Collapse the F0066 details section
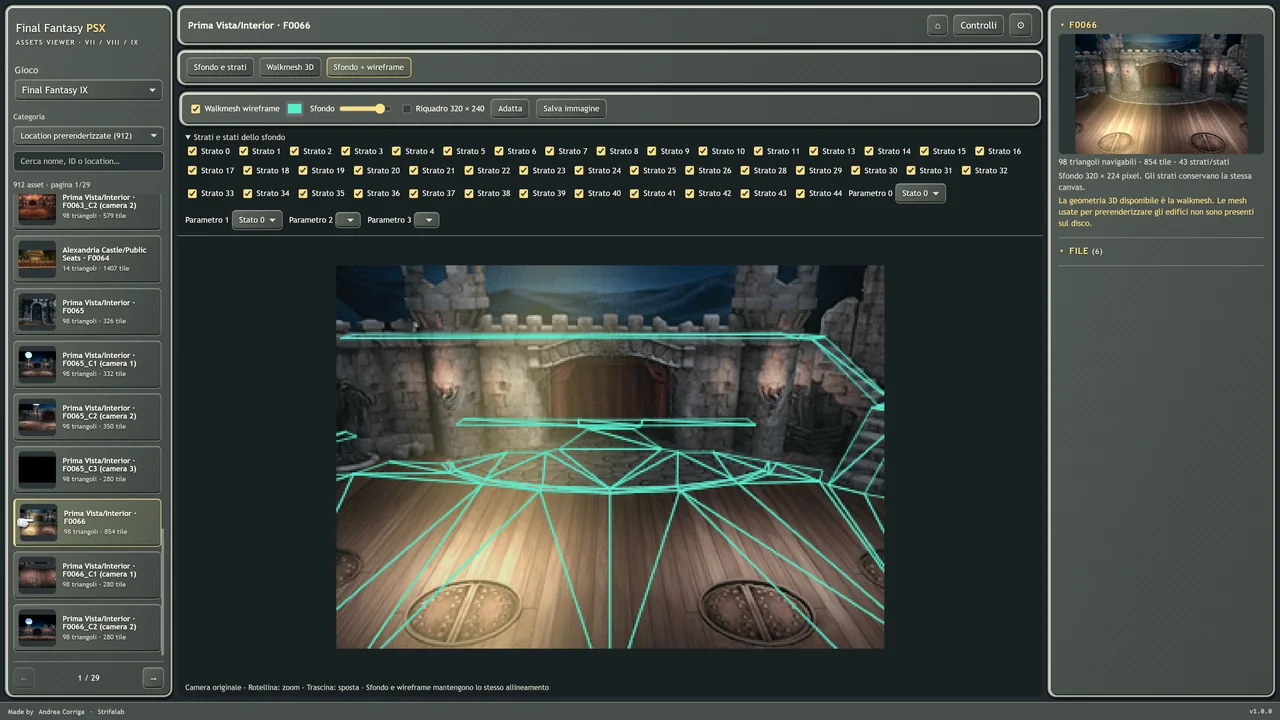This screenshot has height=720, width=1280. (1079, 25)
